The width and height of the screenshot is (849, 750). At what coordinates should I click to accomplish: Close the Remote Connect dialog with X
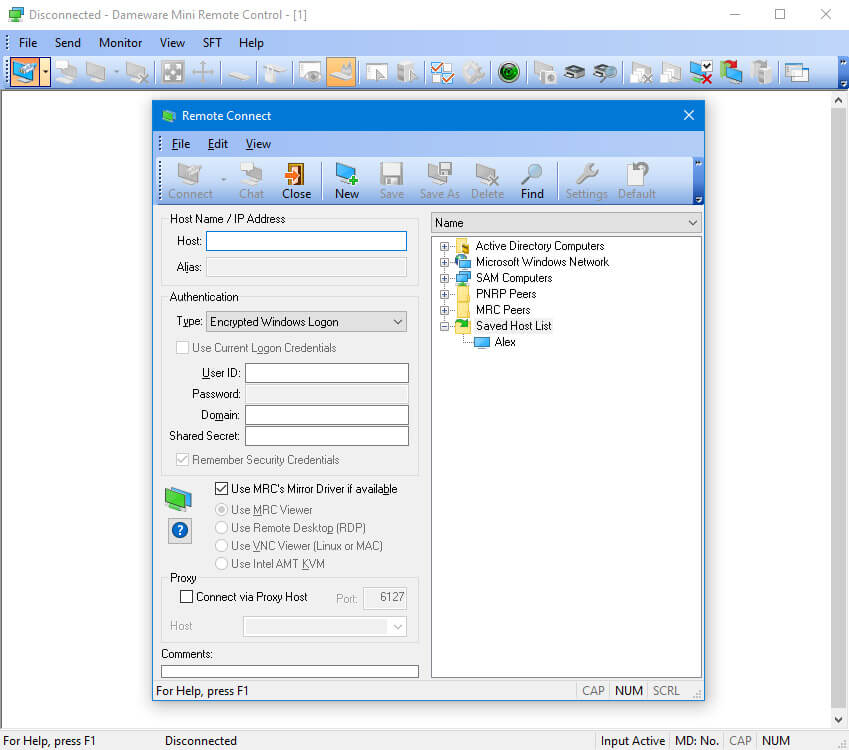689,115
